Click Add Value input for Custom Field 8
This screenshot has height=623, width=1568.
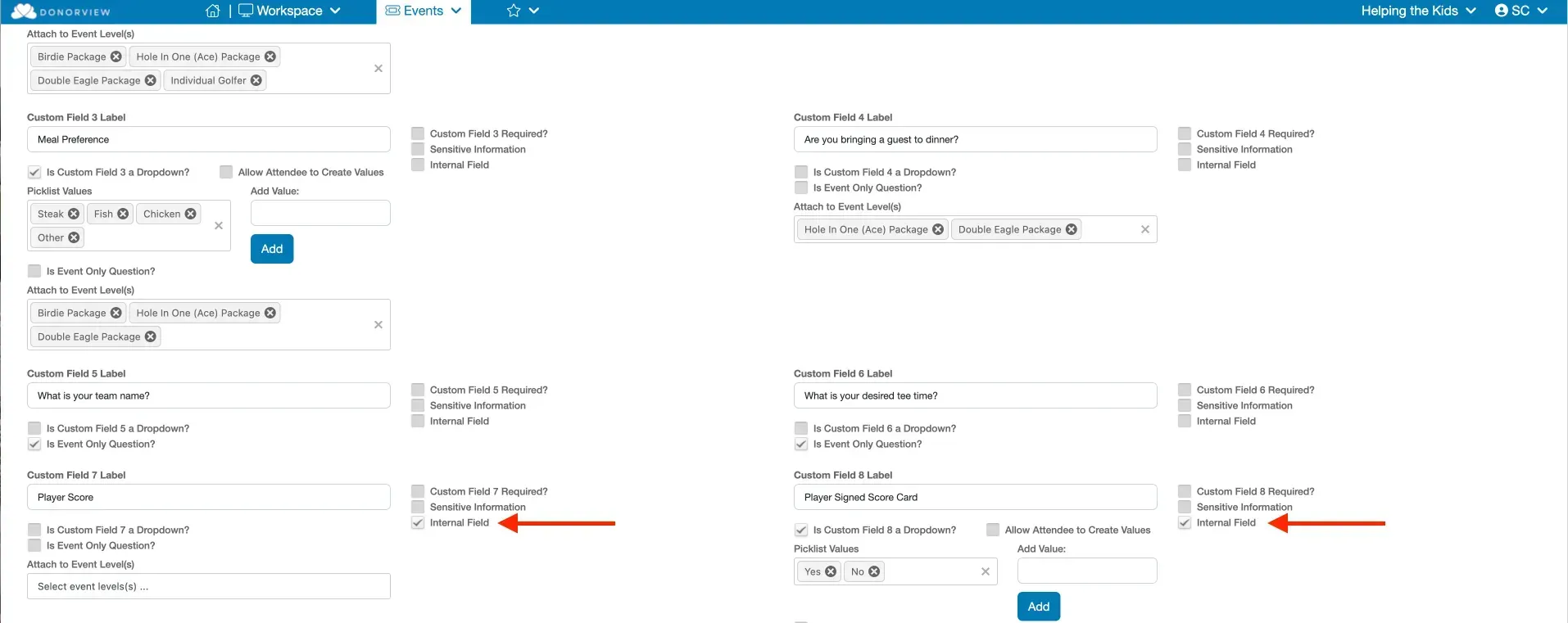pyautogui.click(x=1087, y=571)
